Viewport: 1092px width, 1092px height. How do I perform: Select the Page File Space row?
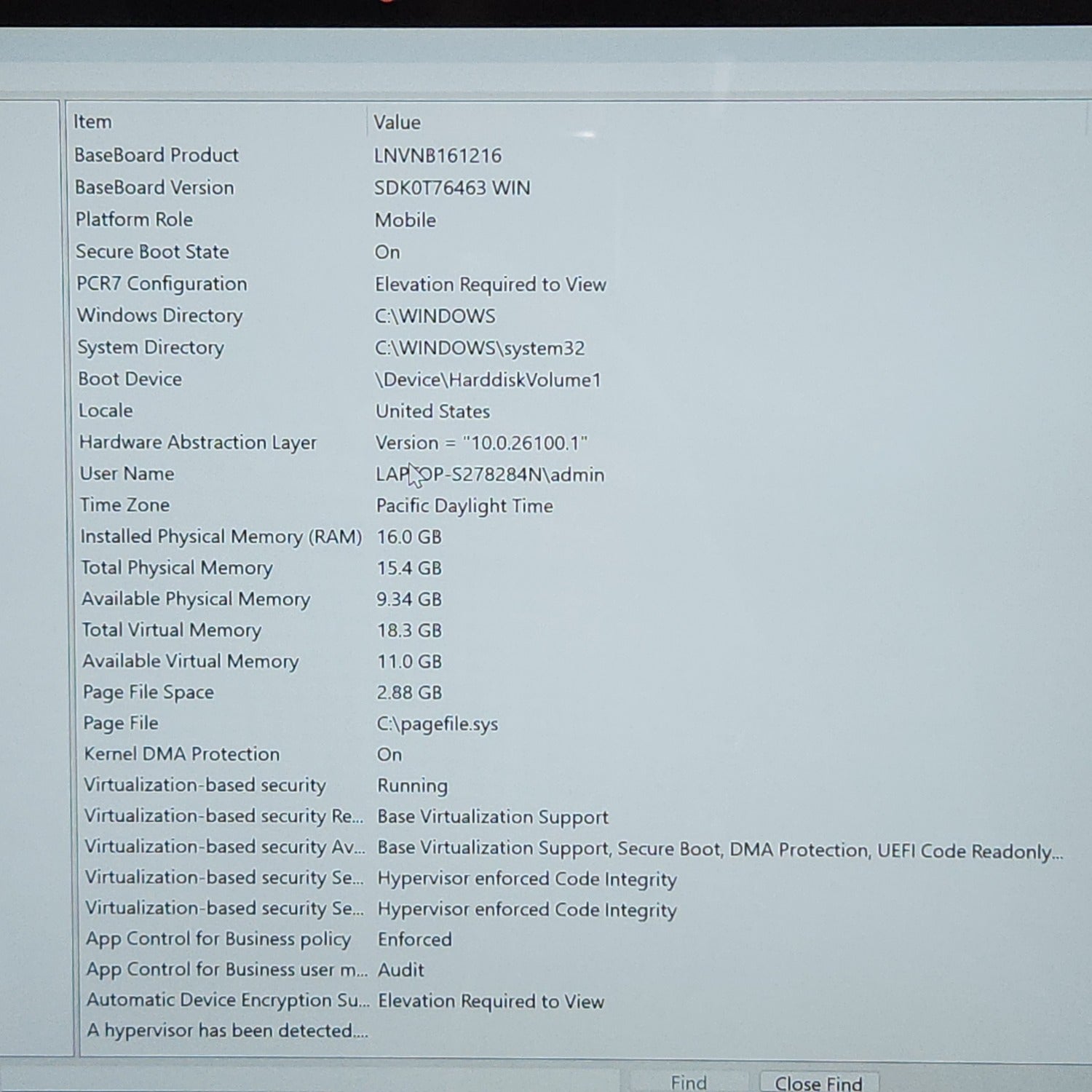[149, 692]
